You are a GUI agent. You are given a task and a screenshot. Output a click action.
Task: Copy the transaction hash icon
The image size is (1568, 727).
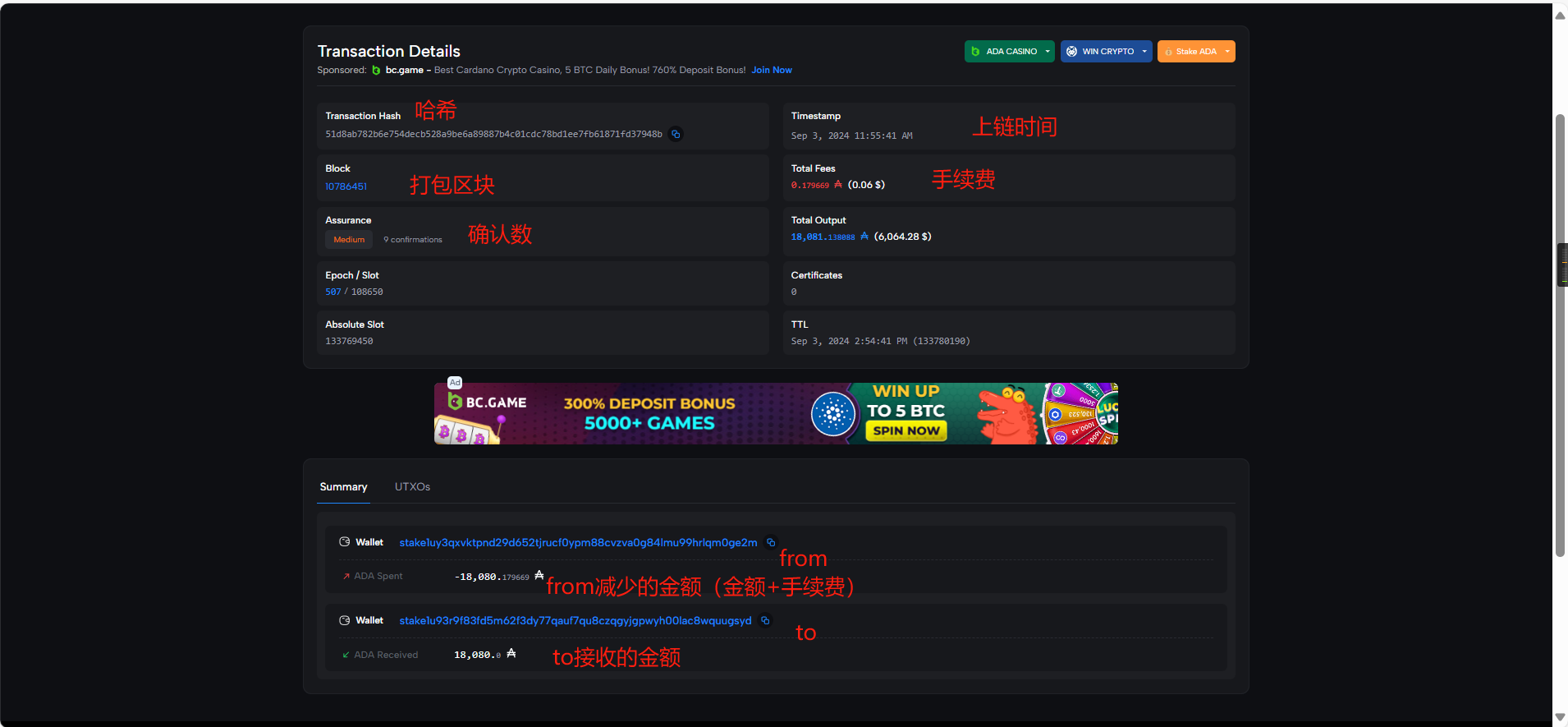point(676,134)
